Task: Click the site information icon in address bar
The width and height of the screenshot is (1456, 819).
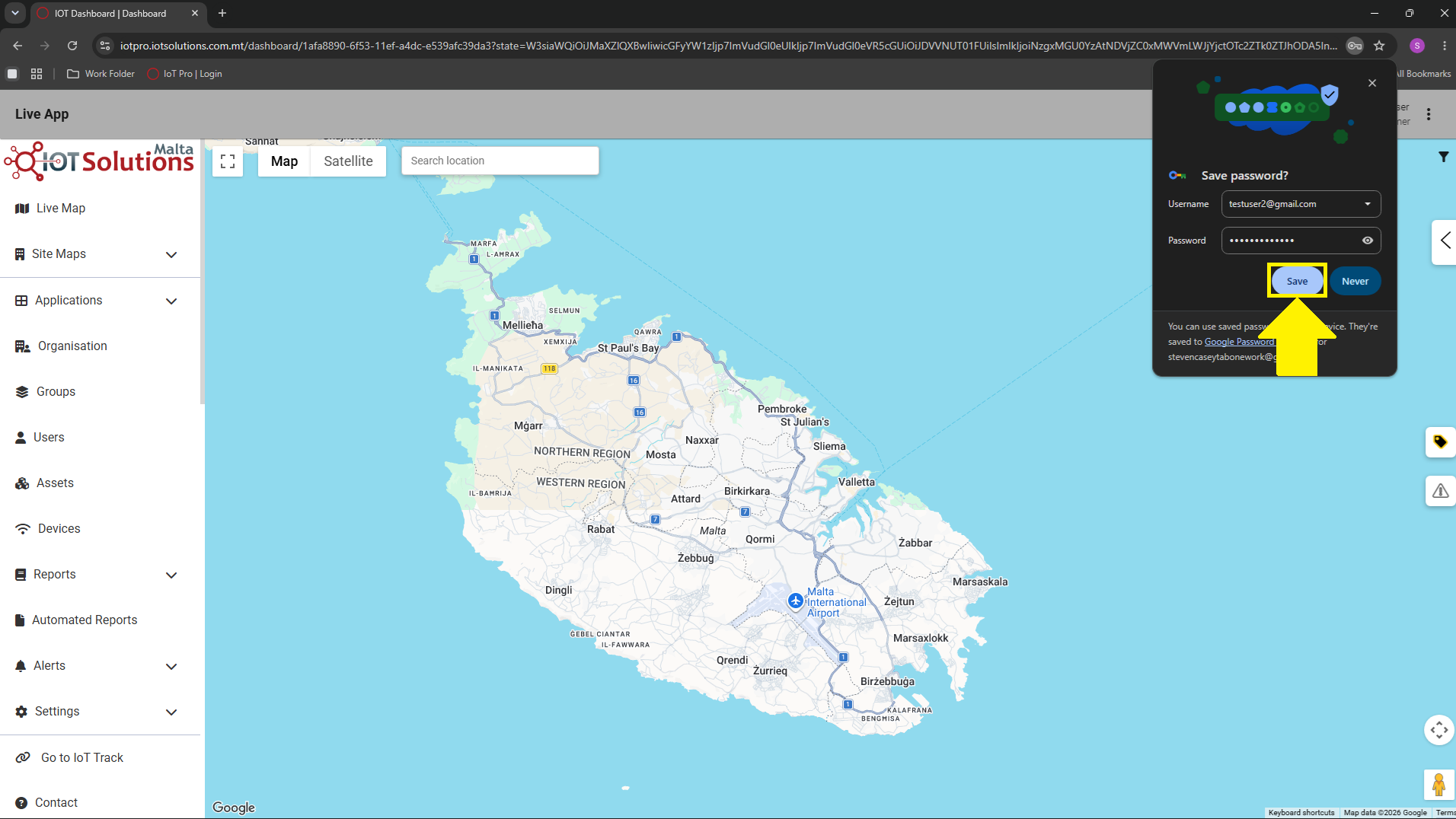Action: (x=106, y=46)
